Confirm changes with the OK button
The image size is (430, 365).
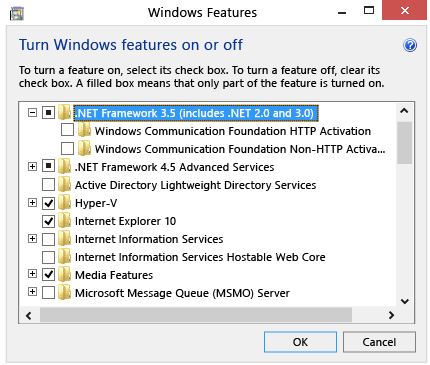pyautogui.click(x=300, y=342)
